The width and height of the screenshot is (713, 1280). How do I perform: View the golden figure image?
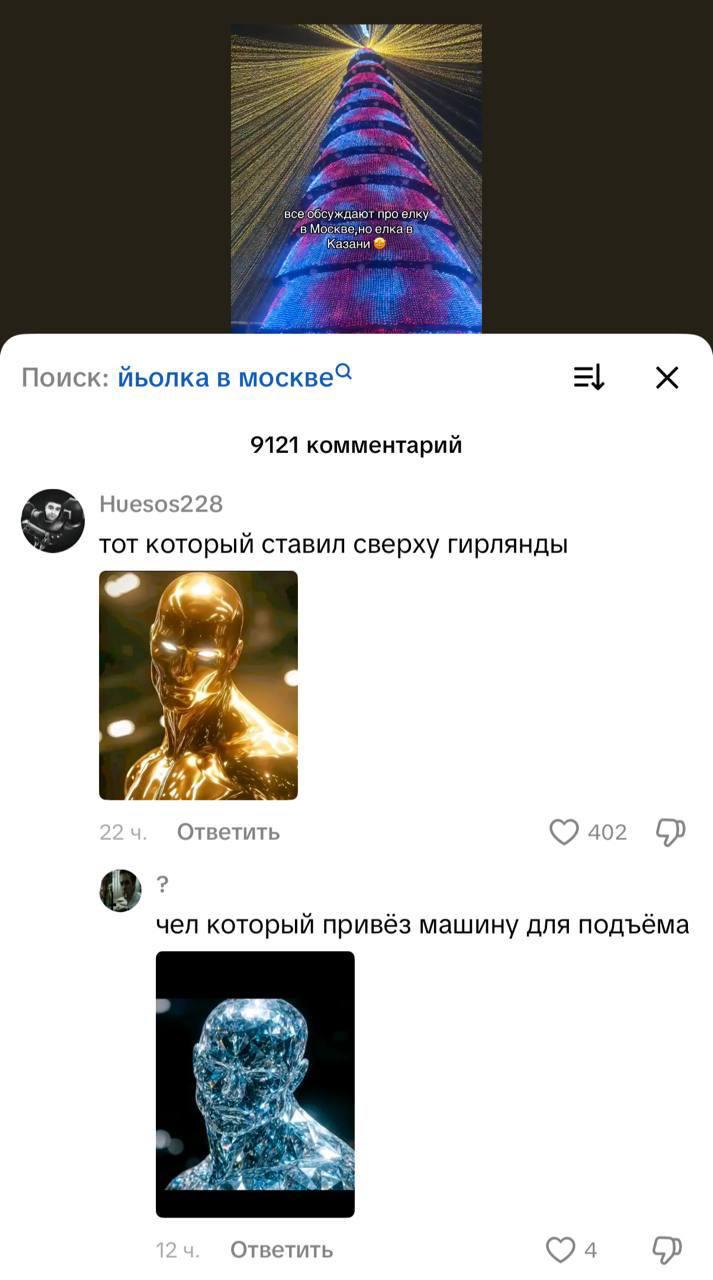pyautogui.click(x=198, y=685)
